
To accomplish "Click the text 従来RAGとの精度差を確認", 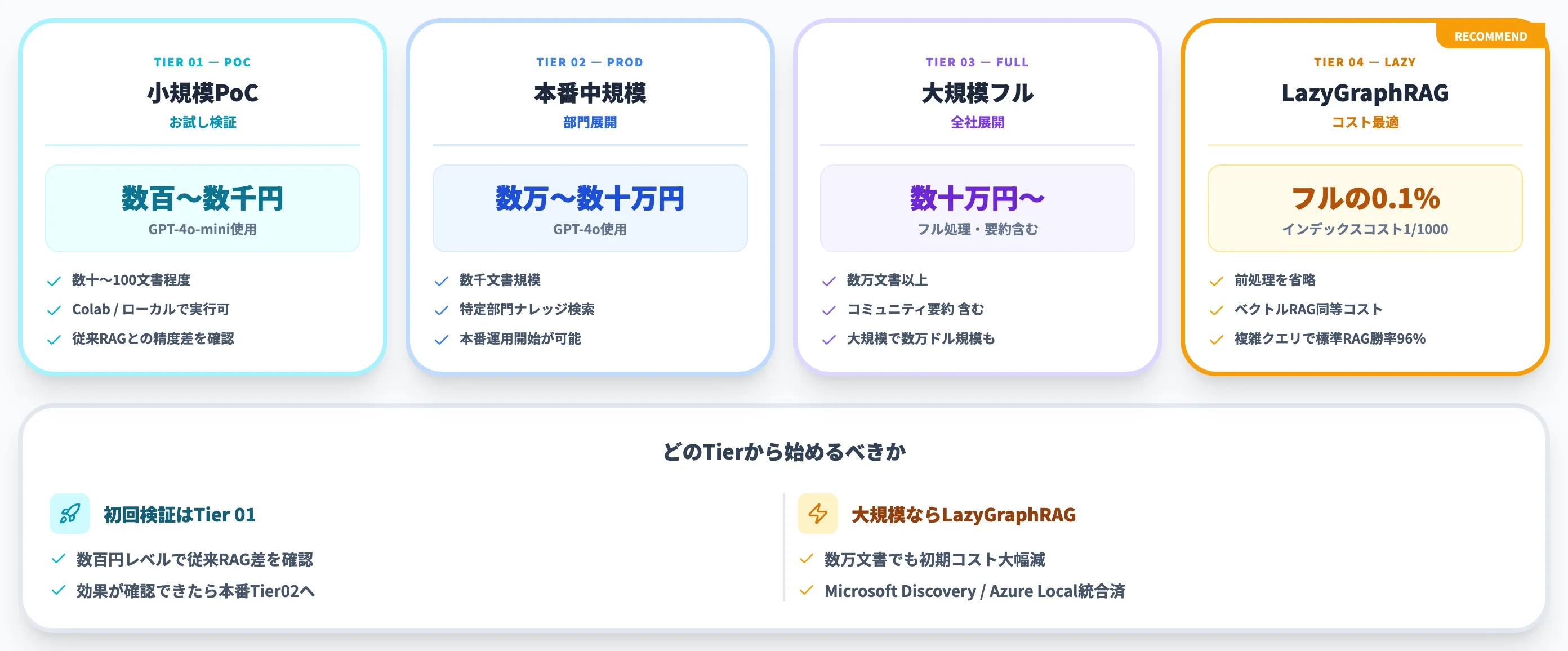I will point(153,339).
